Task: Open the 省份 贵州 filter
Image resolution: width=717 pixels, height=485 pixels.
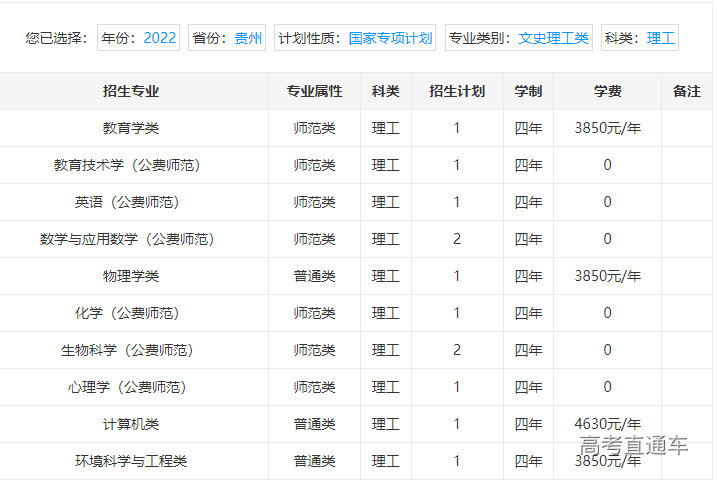Action: pyautogui.click(x=227, y=39)
